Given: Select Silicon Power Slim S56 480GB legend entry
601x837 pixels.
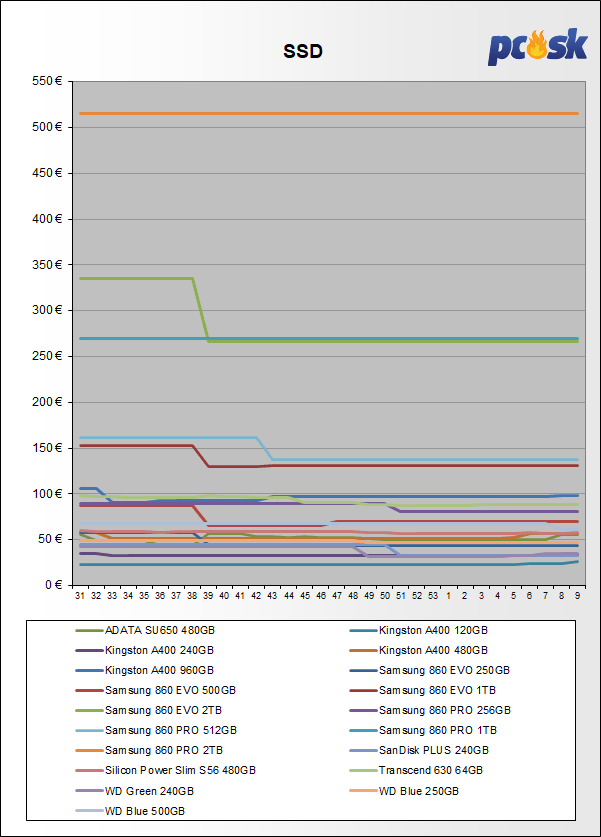Looking at the screenshot, I should click(x=165, y=770).
